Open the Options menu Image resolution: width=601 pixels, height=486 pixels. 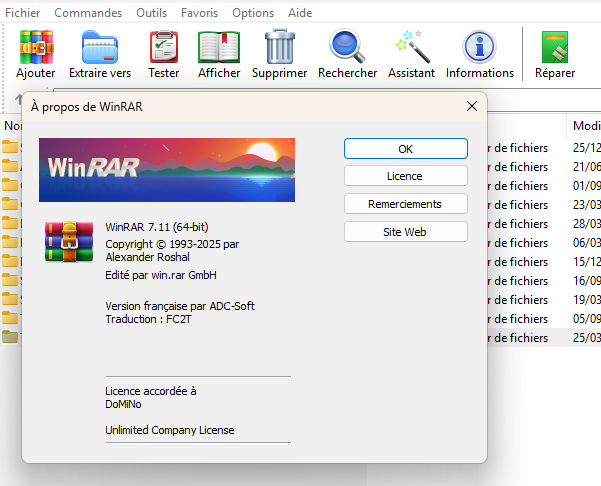pos(253,13)
